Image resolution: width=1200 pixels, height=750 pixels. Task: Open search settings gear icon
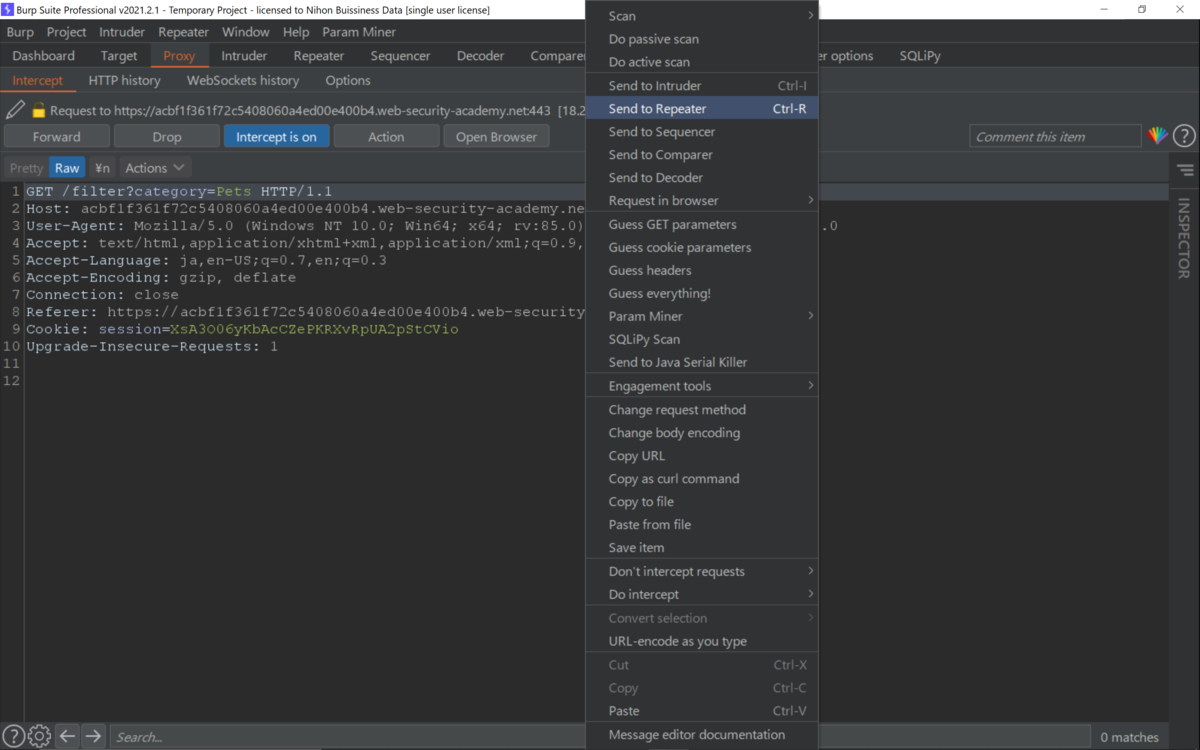pyautogui.click(x=39, y=737)
